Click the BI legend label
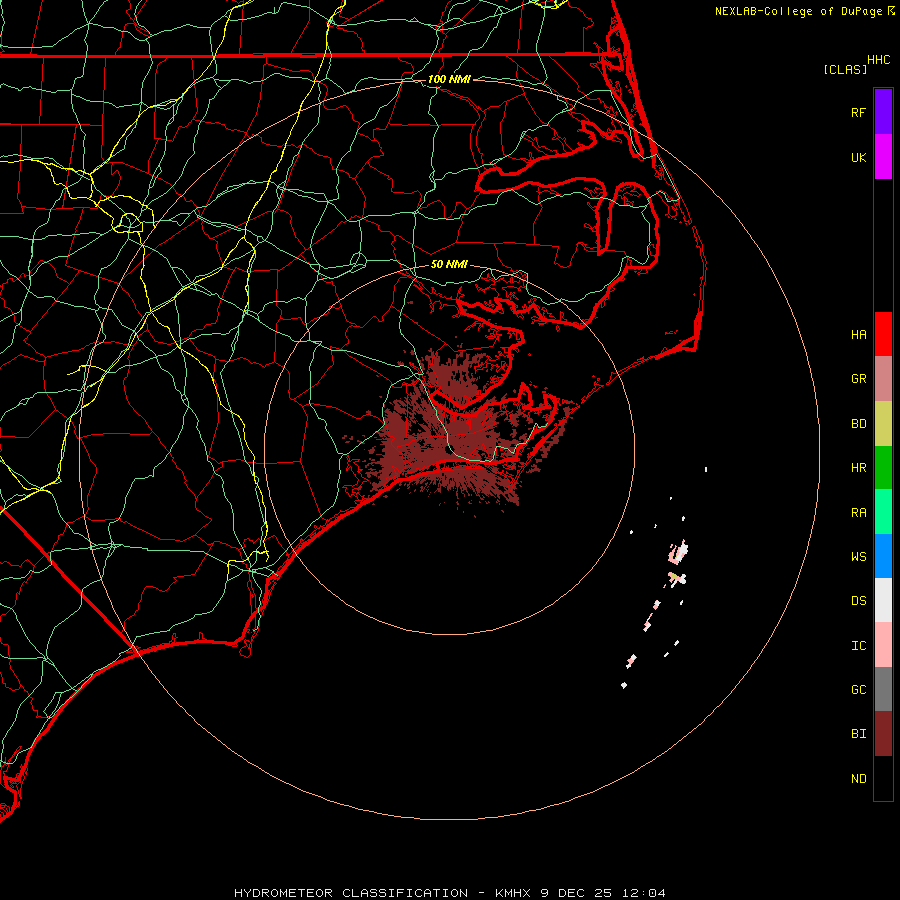Screen dimensions: 900x900 [858, 734]
